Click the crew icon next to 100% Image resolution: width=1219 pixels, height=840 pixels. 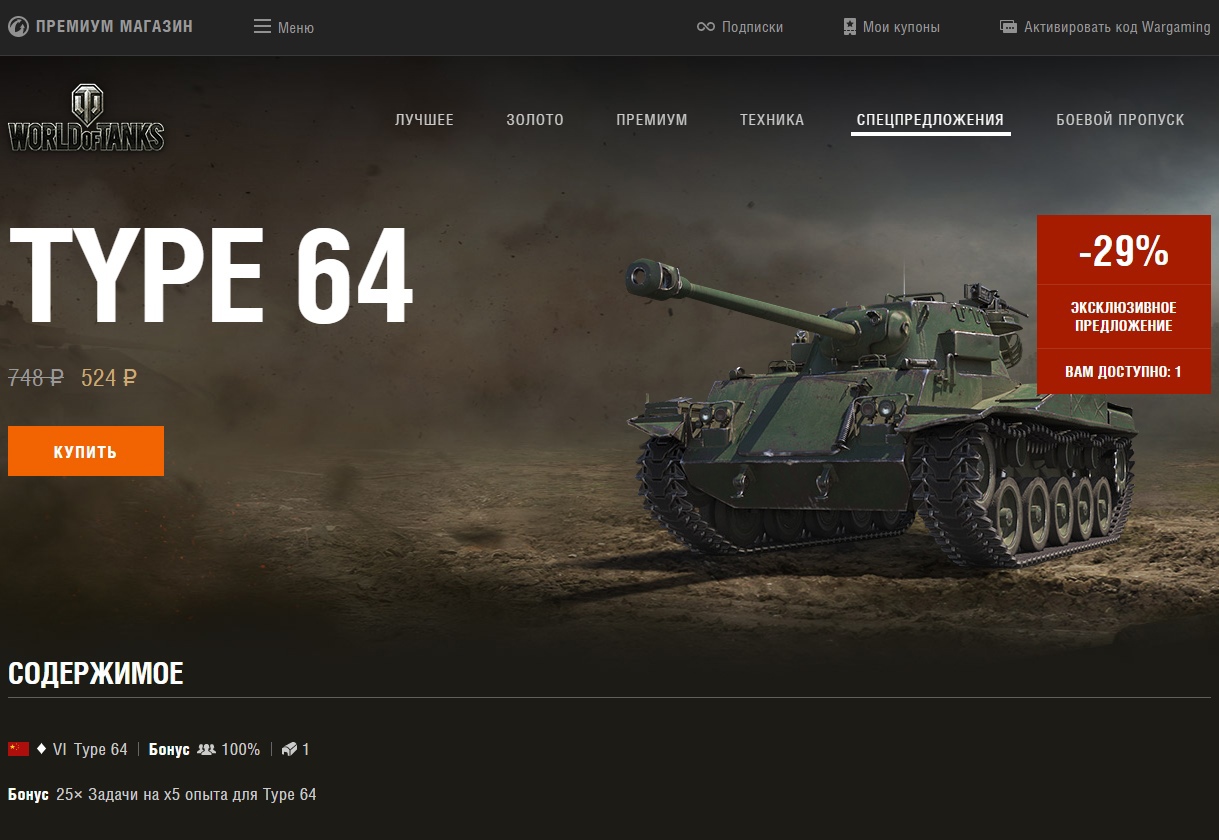click(206, 749)
